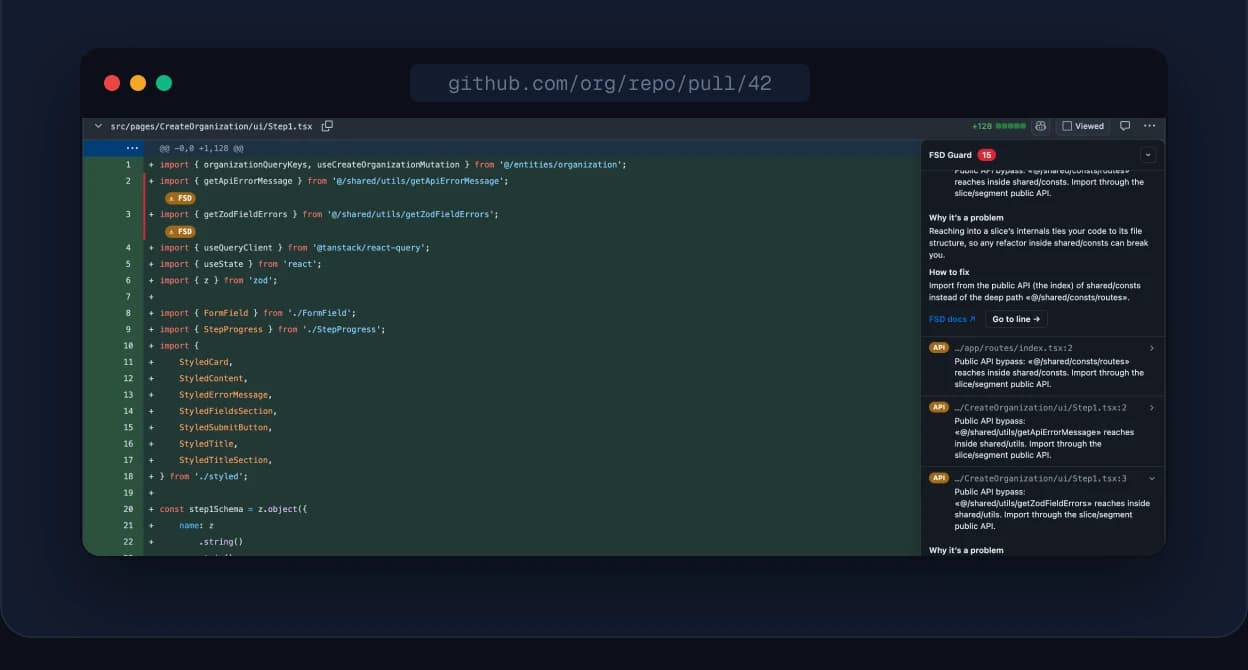Copy the Step1.tsx file path
This screenshot has width=1248, height=670.
pyautogui.click(x=327, y=126)
